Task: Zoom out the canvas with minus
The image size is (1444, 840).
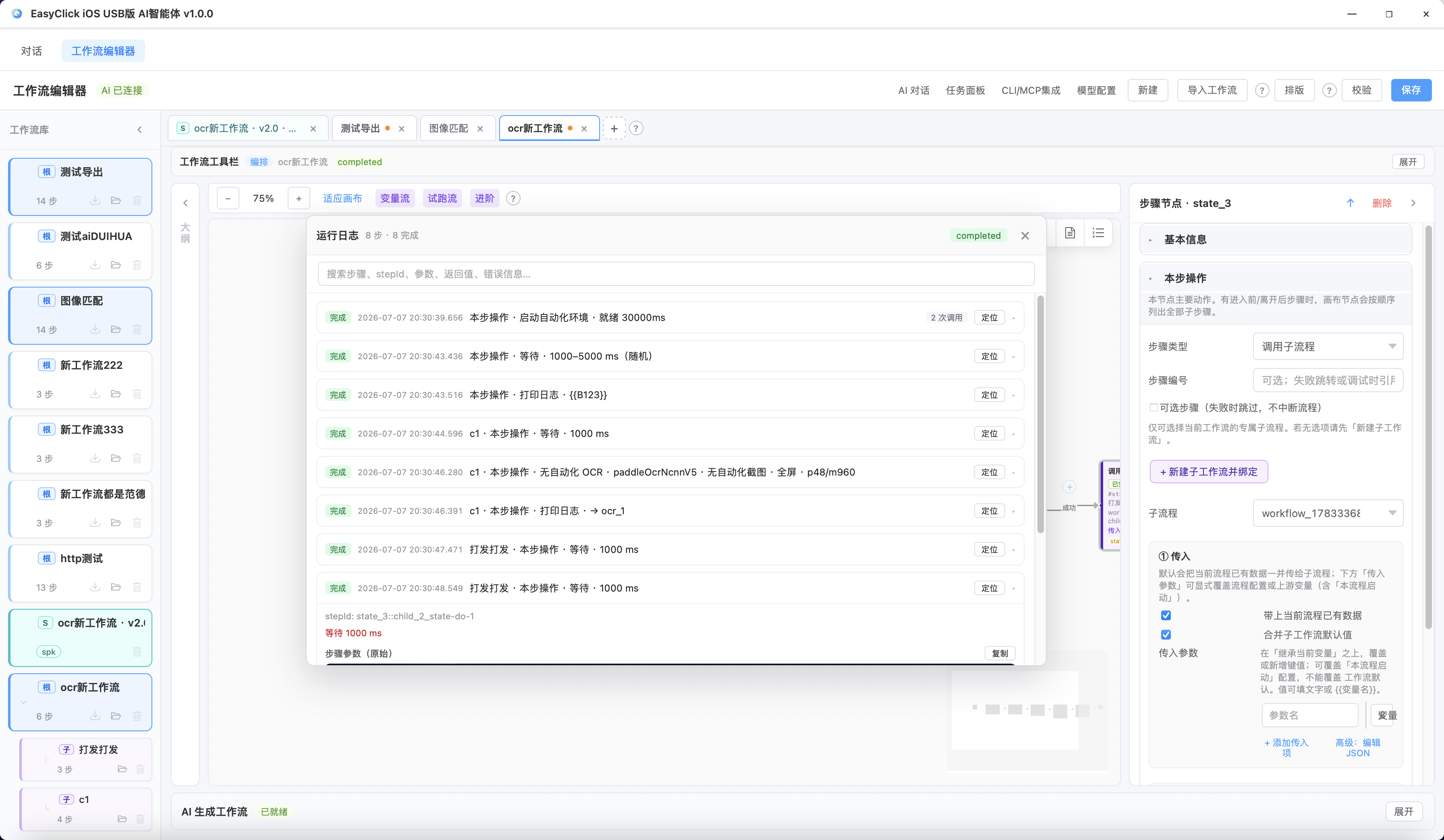Action: coord(228,199)
